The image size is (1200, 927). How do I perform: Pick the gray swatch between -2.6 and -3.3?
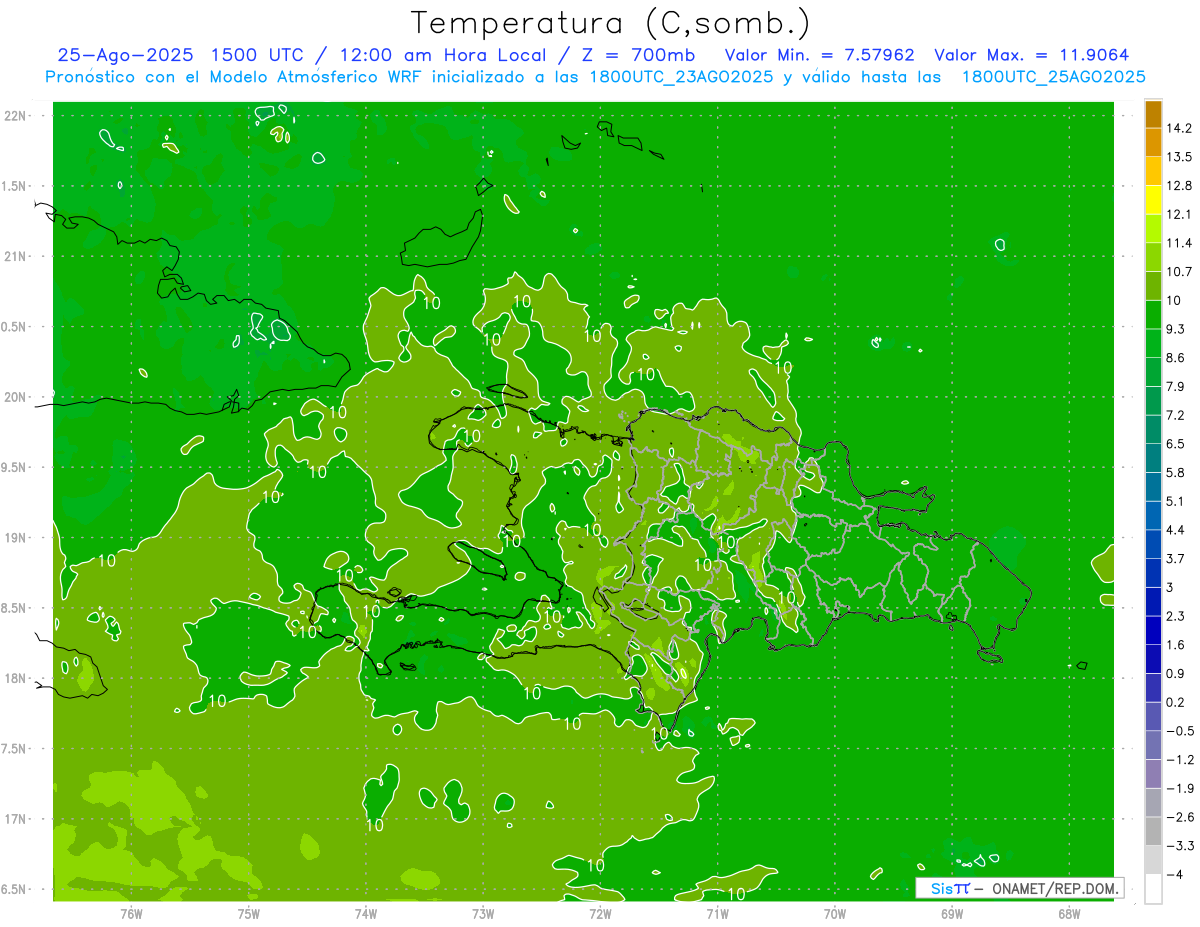point(1153,831)
